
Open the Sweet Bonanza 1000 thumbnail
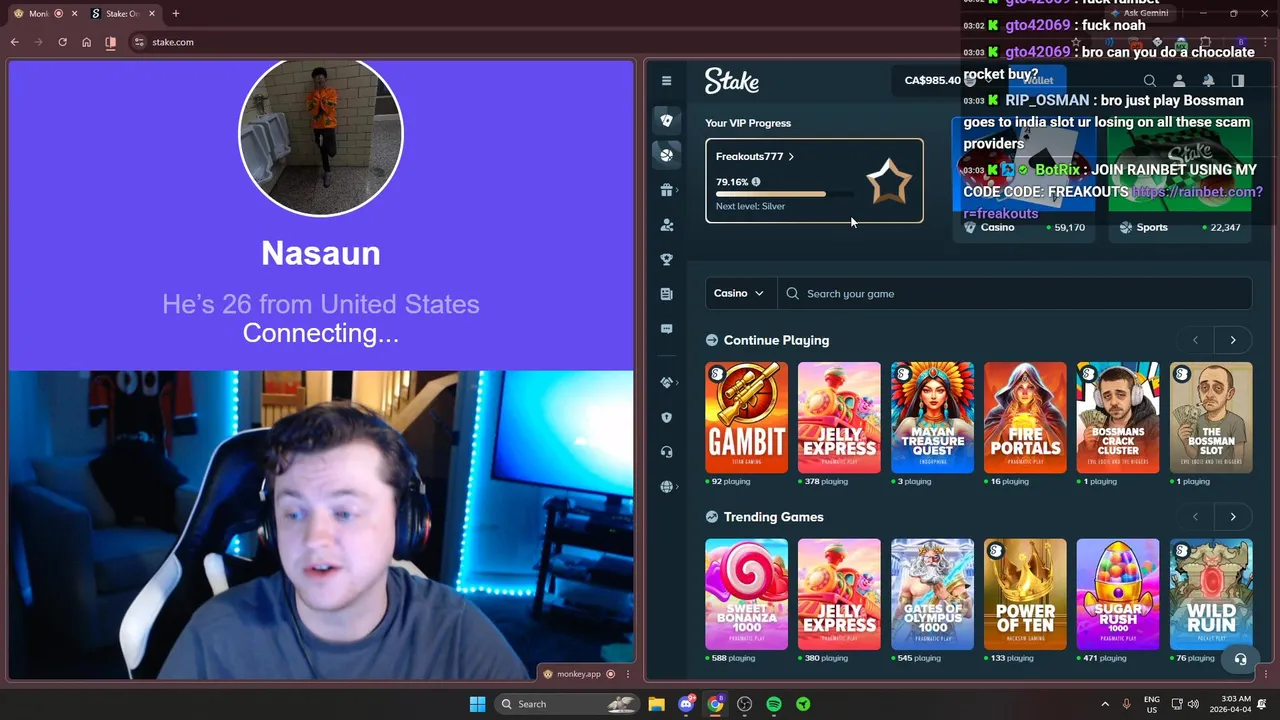point(746,594)
